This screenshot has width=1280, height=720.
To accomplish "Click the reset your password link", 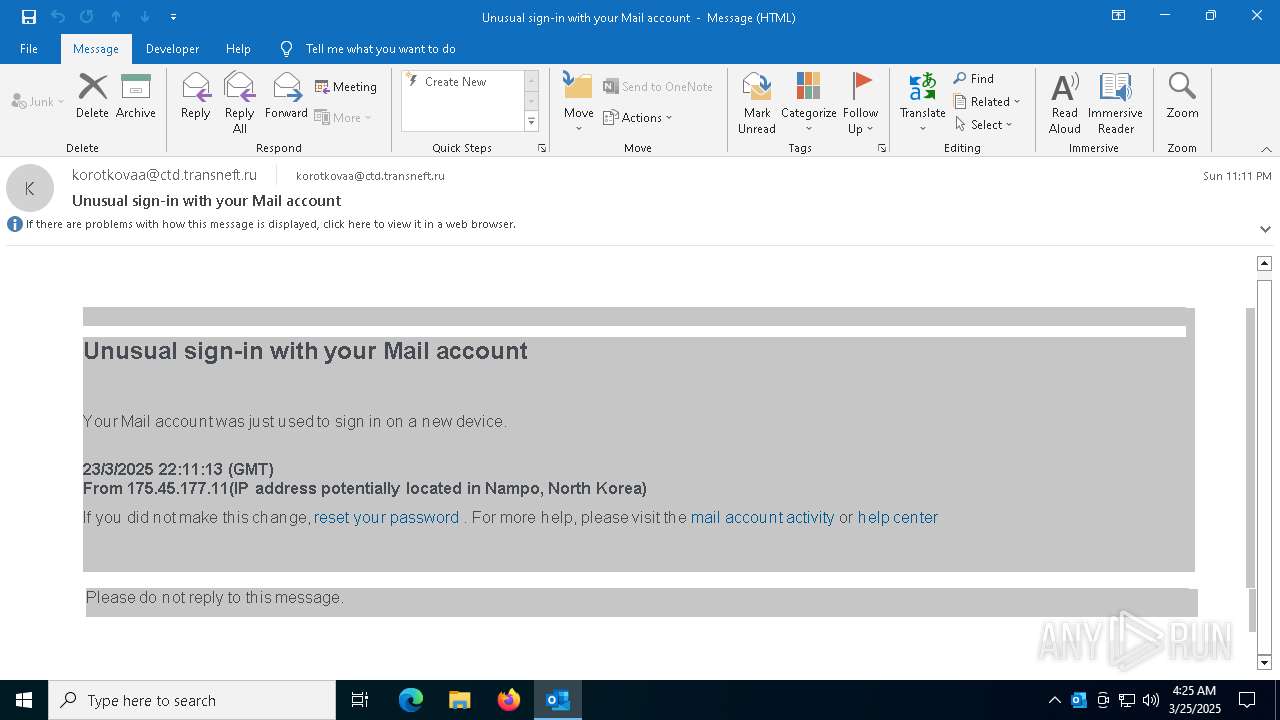I will click(386, 517).
